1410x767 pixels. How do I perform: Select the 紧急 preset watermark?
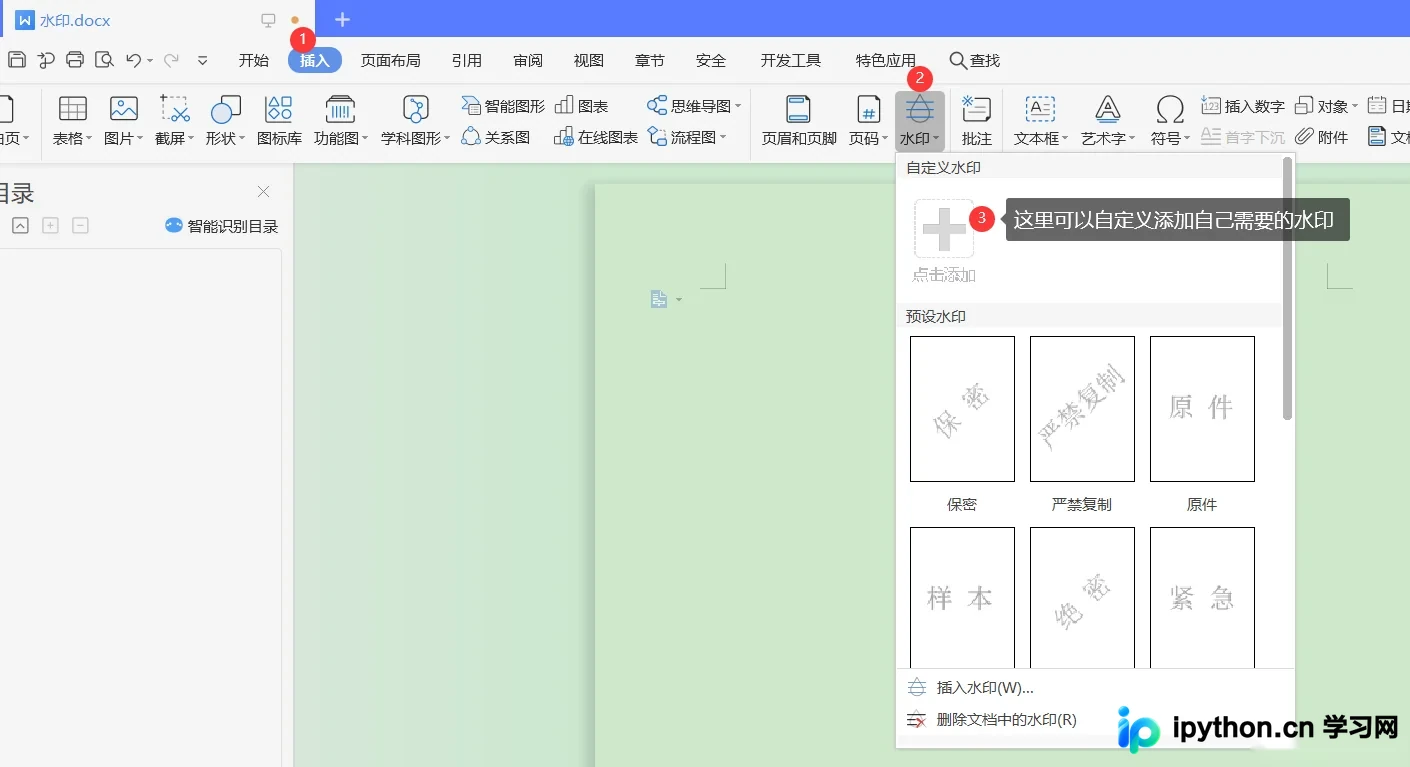[x=1202, y=597]
